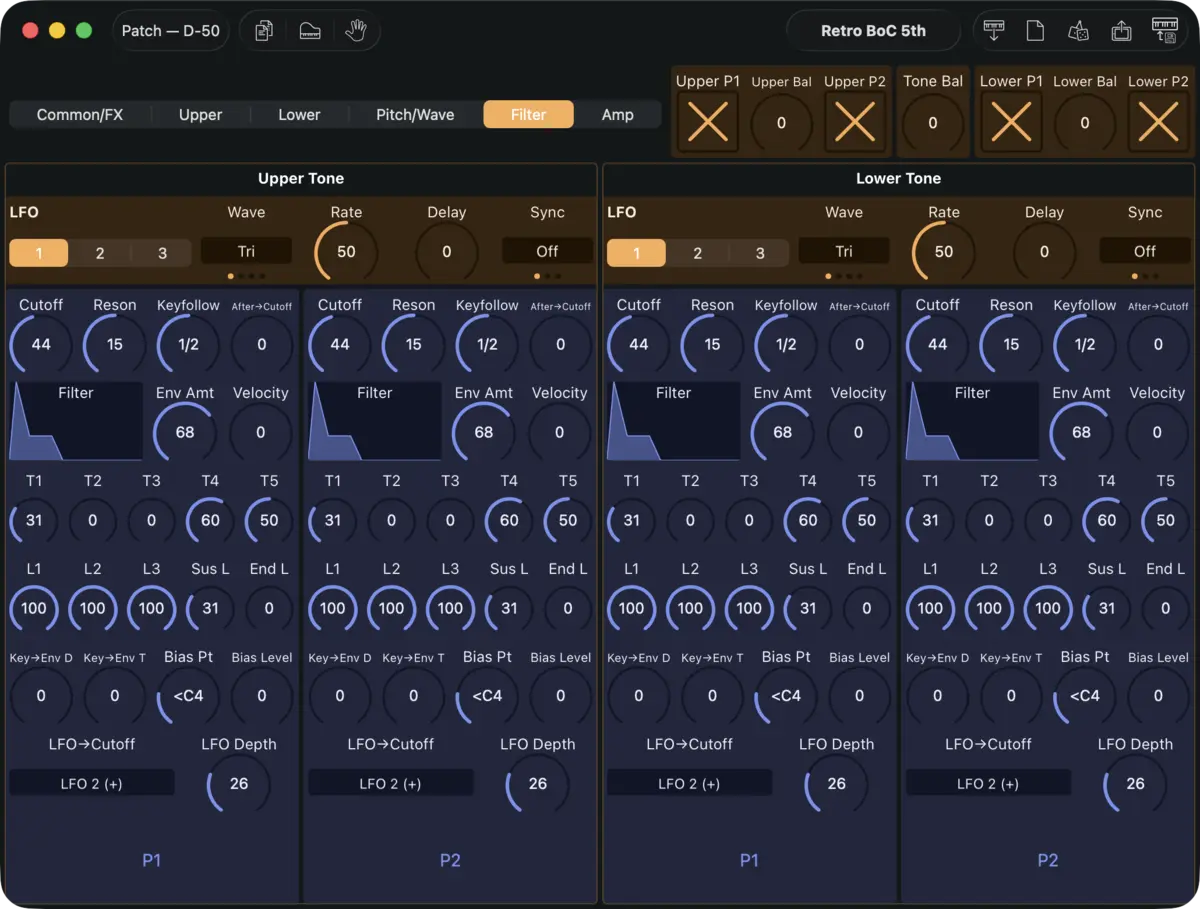The height and width of the screenshot is (909, 1200).
Task: Click Lower Tone P1 Velocity knob
Action: pyautogui.click(x=858, y=432)
